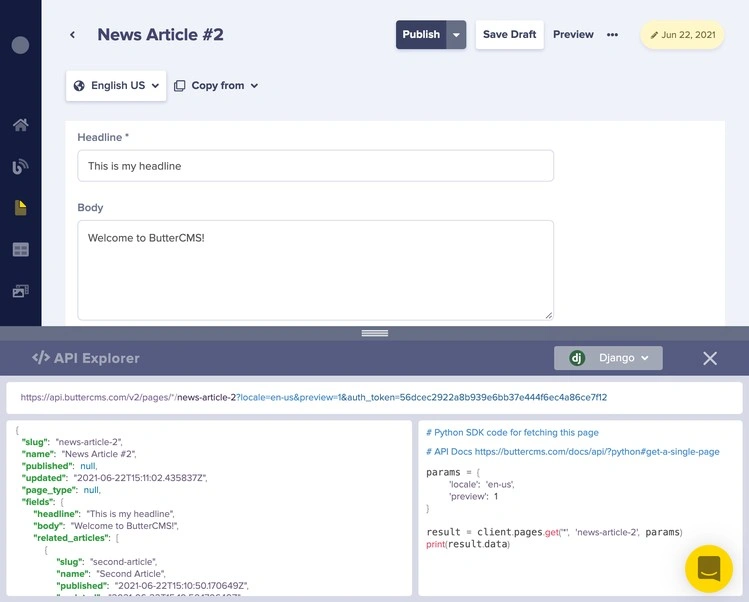Click the Publish button
The height and width of the screenshot is (602, 749).
421,34
